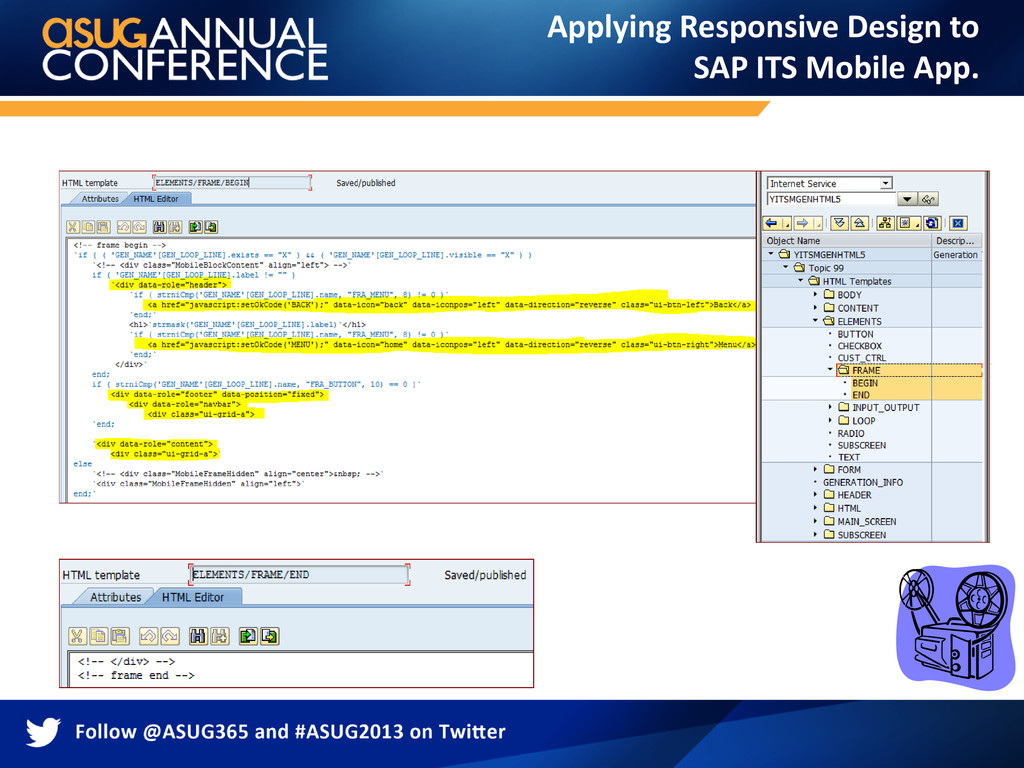
Task: Switch to Attributes tab of FRAME/BEGIN template
Action: point(100,199)
